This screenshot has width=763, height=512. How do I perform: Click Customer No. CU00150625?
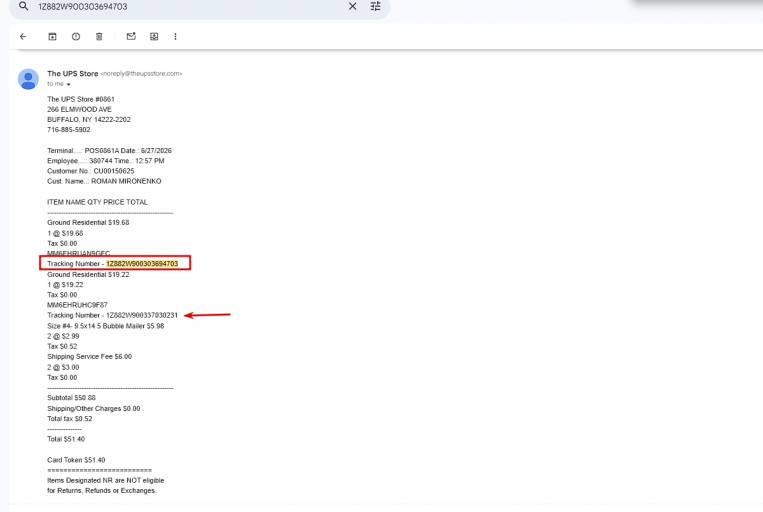(91, 171)
